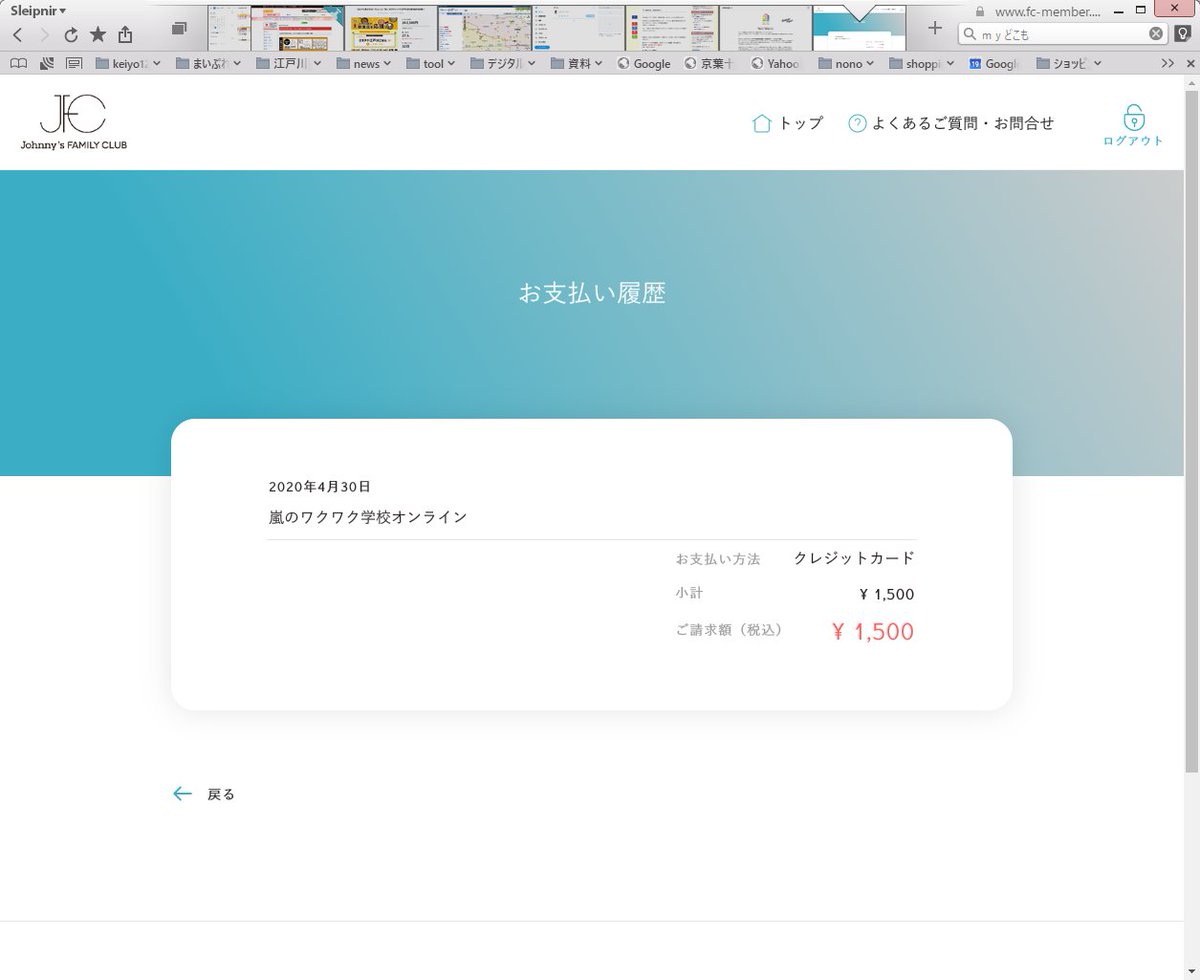Click the logout padlock icon

pyautogui.click(x=1133, y=117)
